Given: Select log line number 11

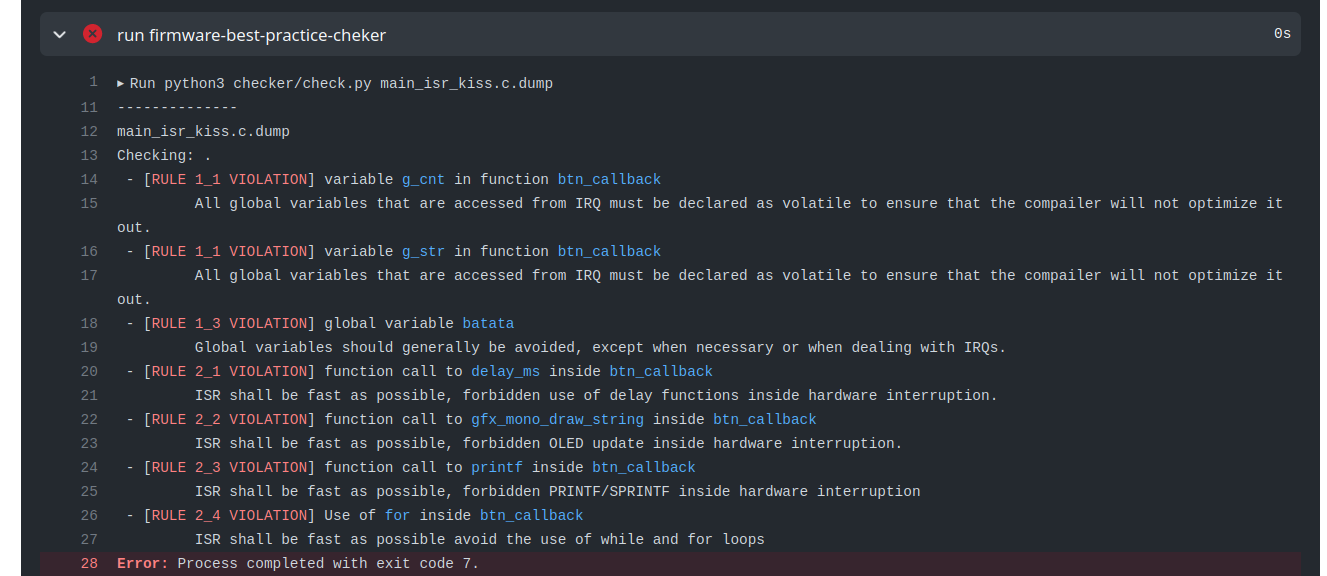Looking at the screenshot, I should coord(89,107).
